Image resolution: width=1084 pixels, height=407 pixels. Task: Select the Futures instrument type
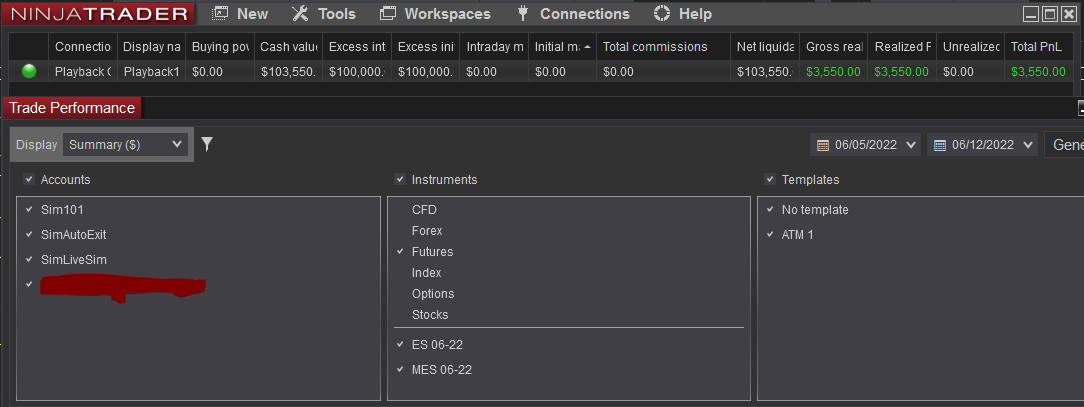432,252
